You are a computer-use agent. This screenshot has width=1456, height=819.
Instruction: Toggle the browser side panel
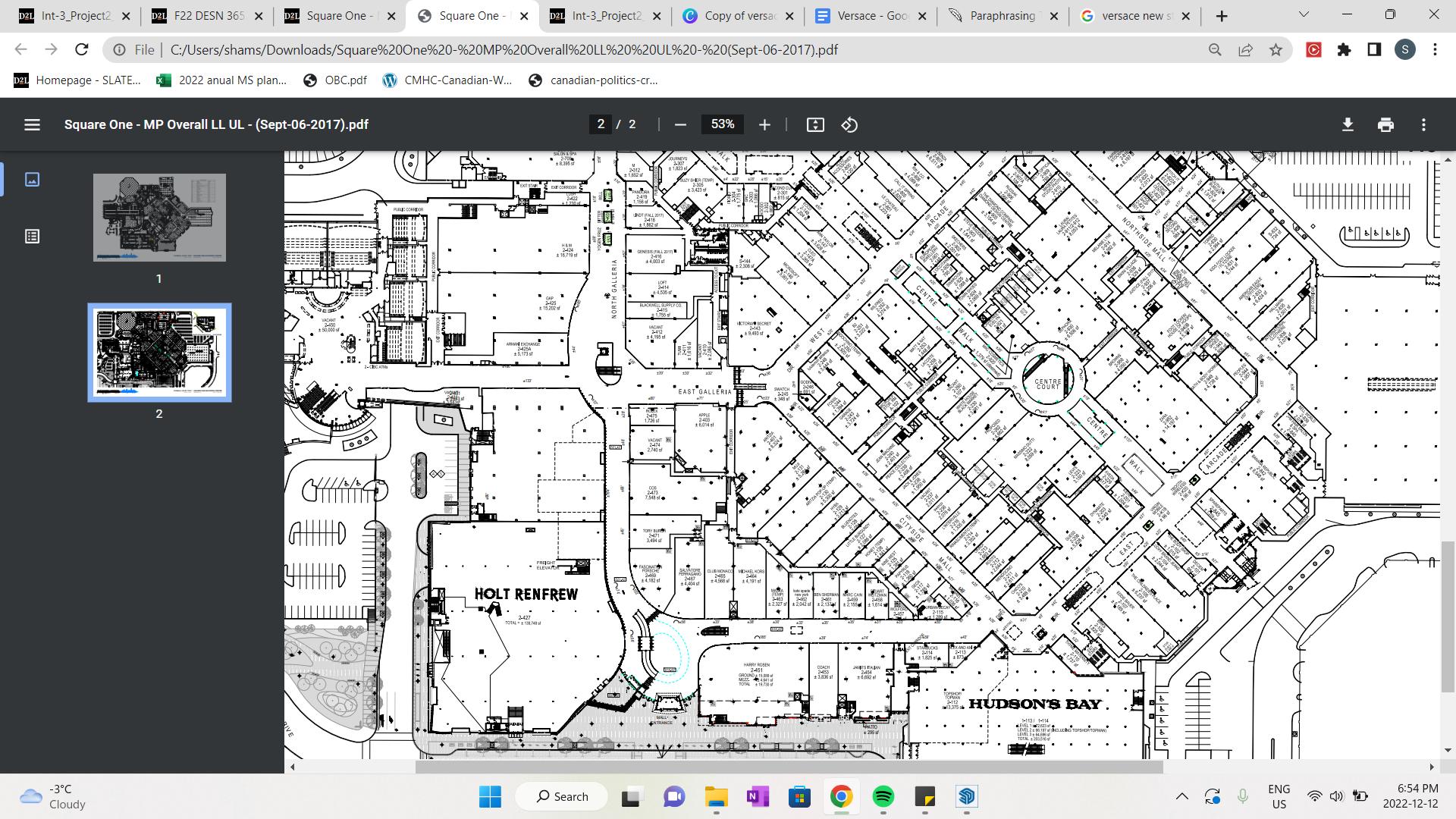[1374, 50]
